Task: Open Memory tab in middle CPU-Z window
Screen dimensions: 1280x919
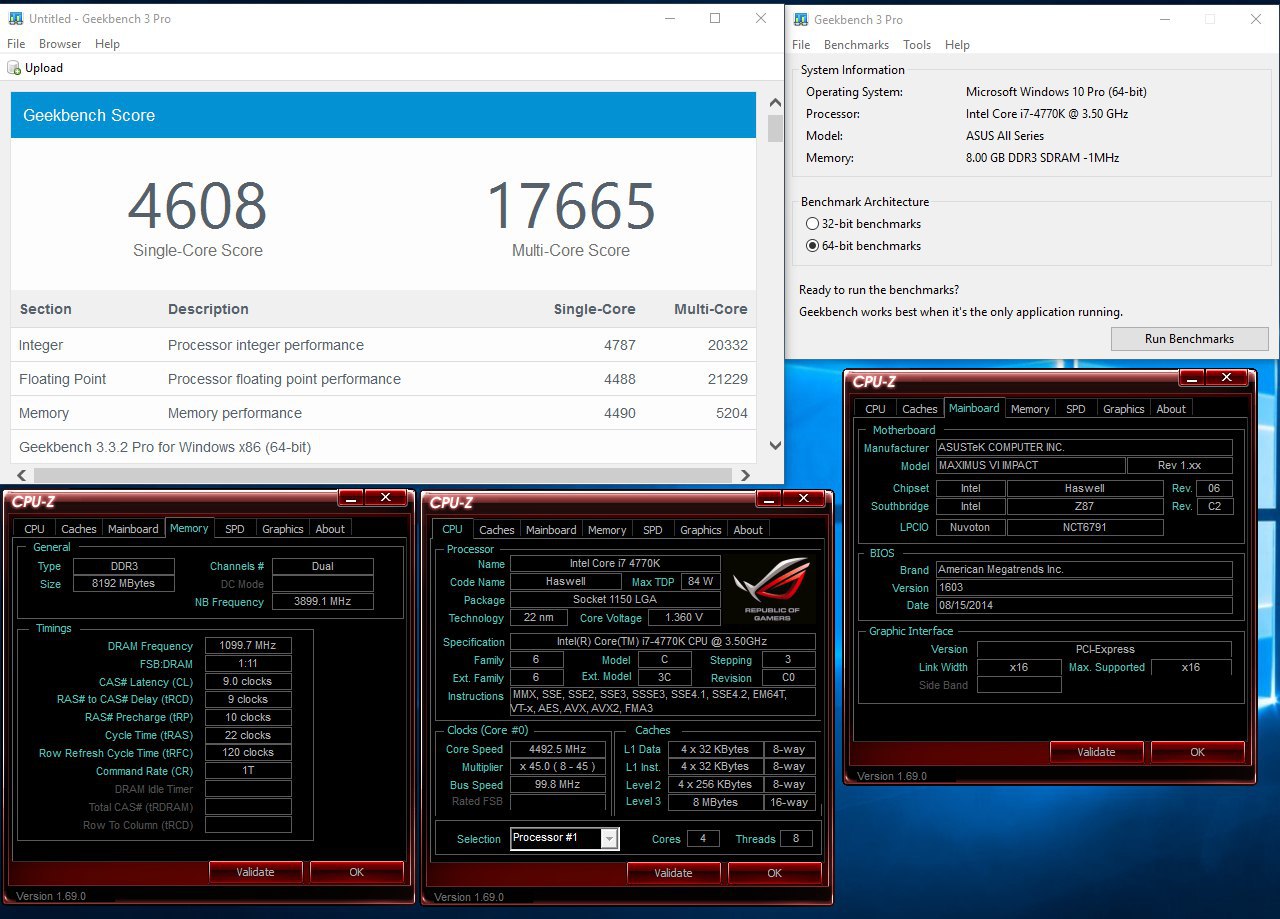Action: point(607,530)
